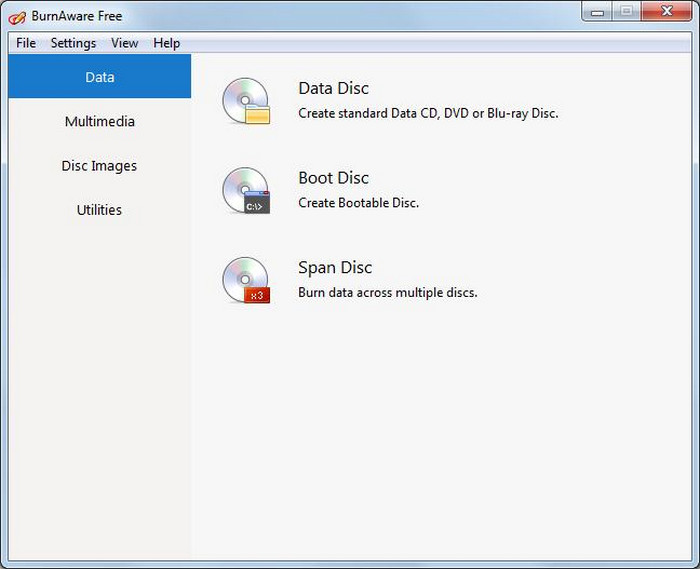Click the Span Disc icon with x3 badge
Viewport: 700px width, 569px height.
pyautogui.click(x=246, y=280)
